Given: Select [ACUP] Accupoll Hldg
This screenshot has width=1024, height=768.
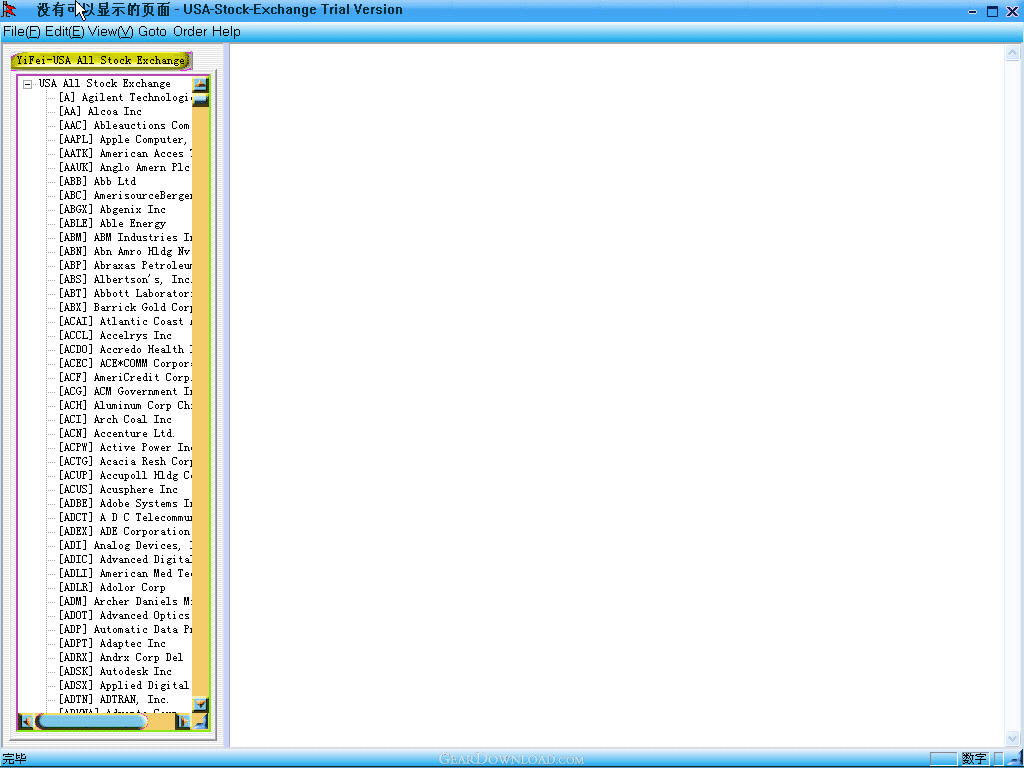Looking at the screenshot, I should point(125,475).
